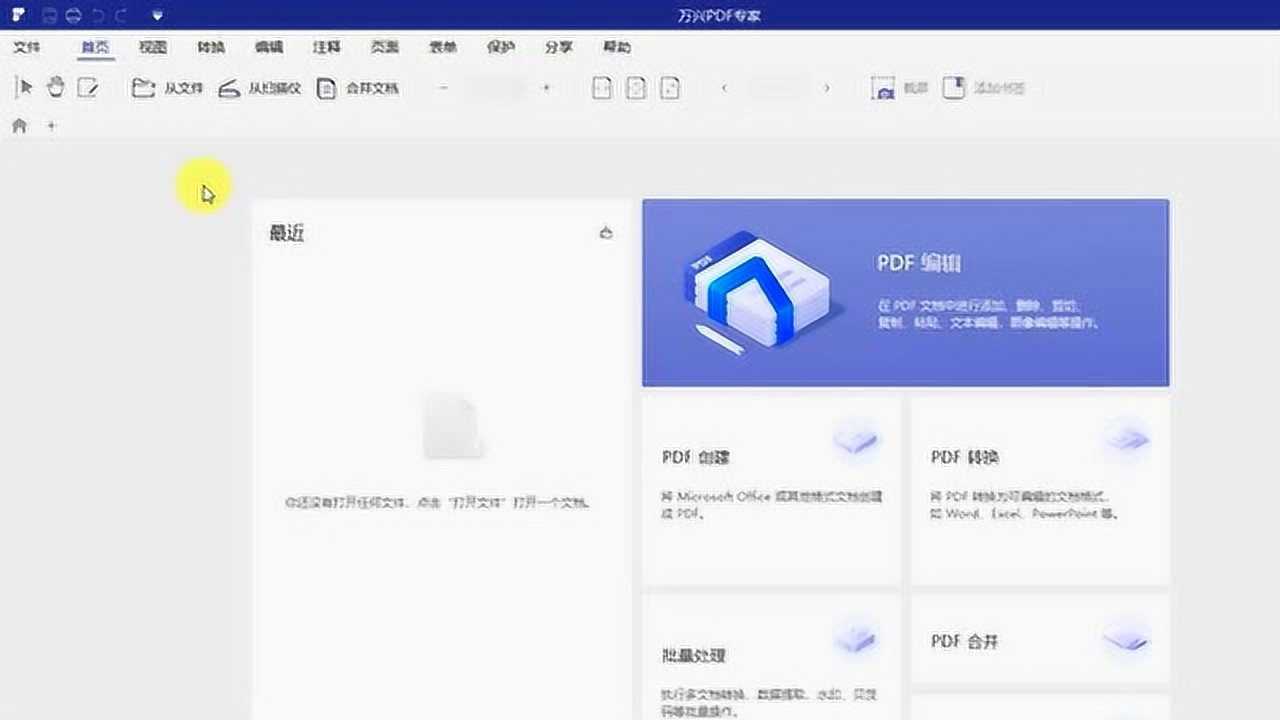The height and width of the screenshot is (720, 1280).
Task: Switch to the 表单 tab
Action: click(443, 47)
